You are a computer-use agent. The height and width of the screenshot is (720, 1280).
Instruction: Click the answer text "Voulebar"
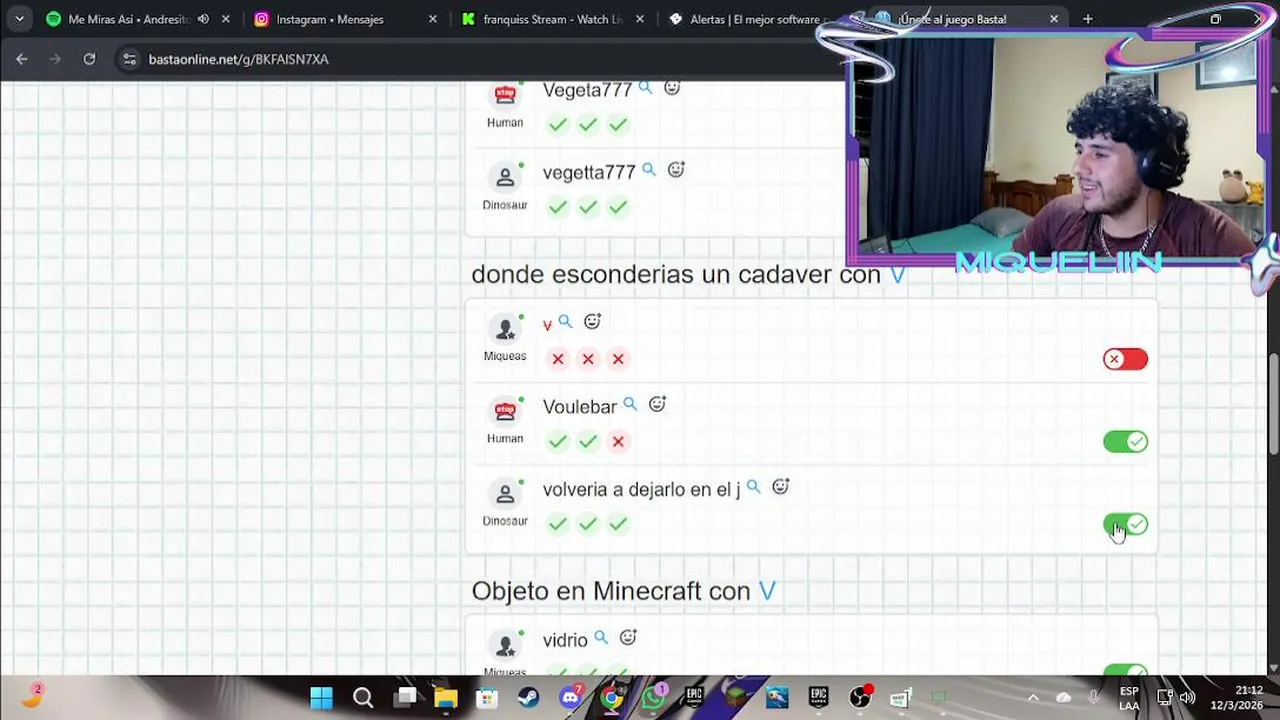[579, 407]
